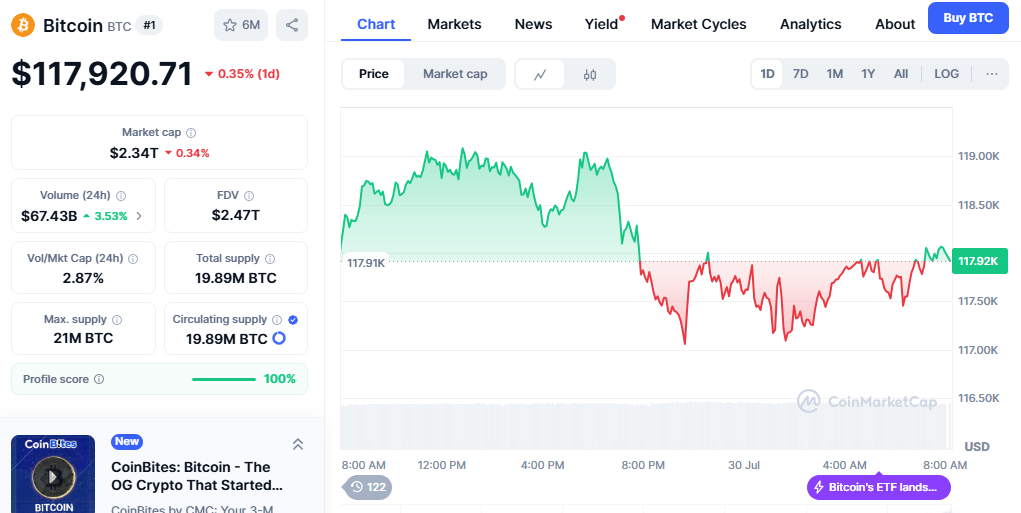Open the Analytics tab
The image size is (1021, 513).
click(x=811, y=24)
